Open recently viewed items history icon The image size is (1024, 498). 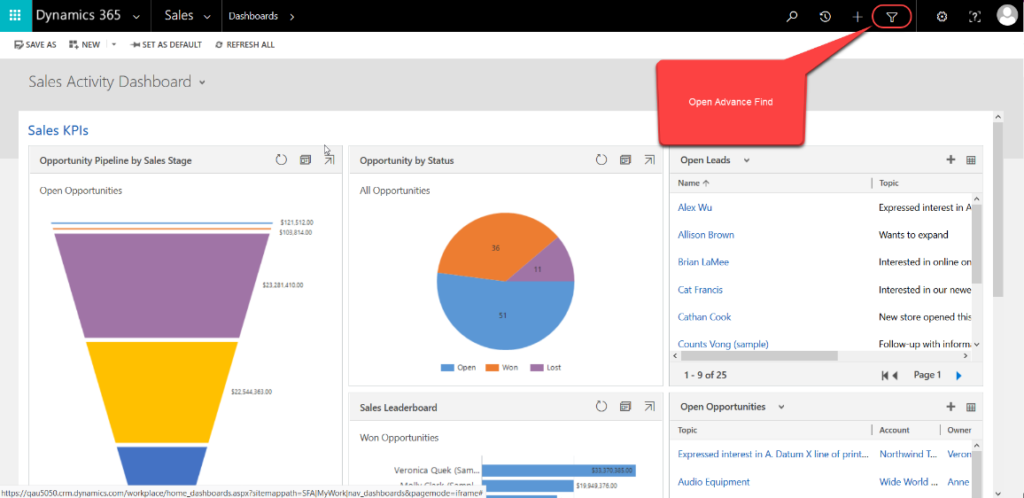[825, 17]
